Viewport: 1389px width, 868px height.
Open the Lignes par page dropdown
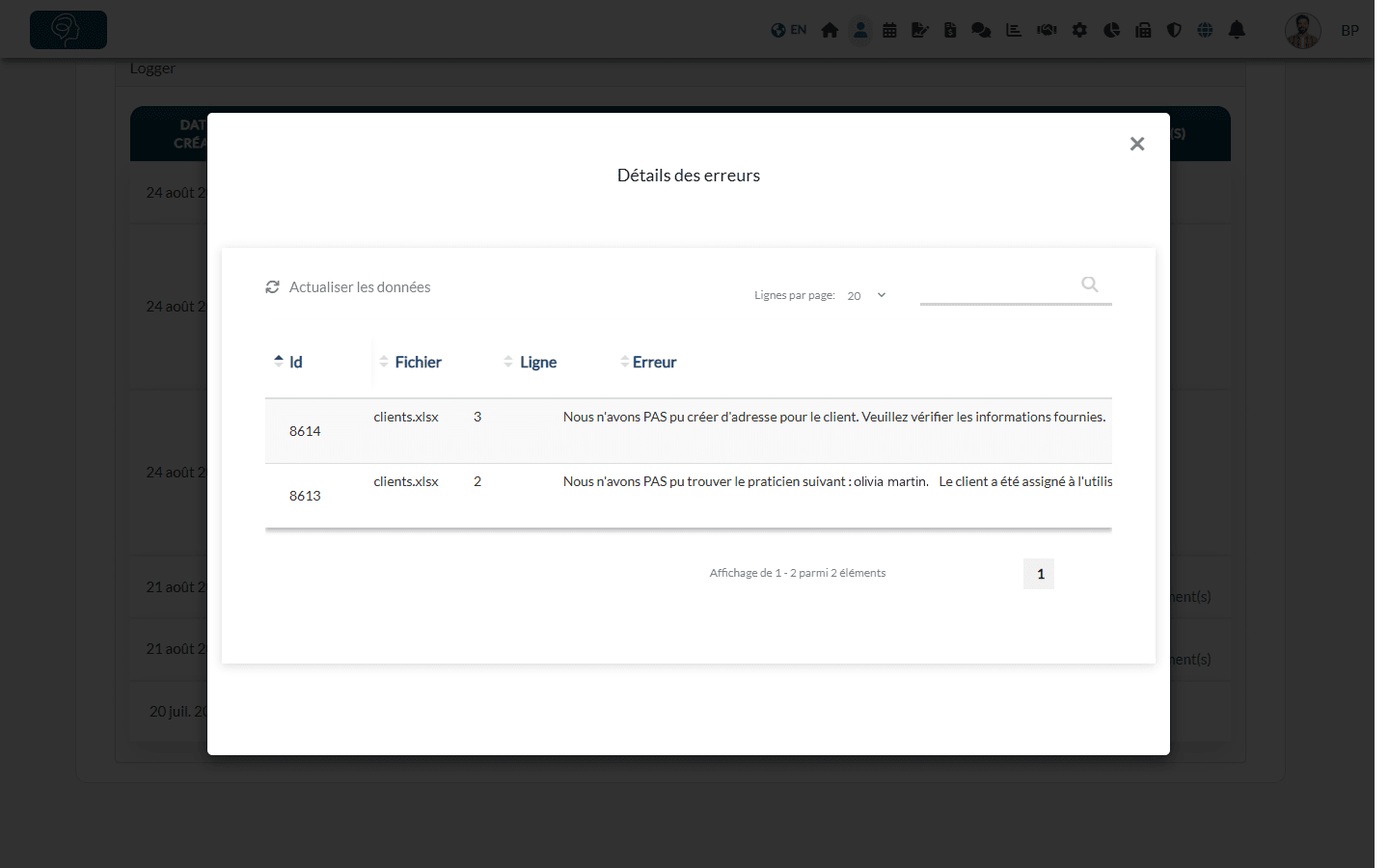(x=866, y=295)
